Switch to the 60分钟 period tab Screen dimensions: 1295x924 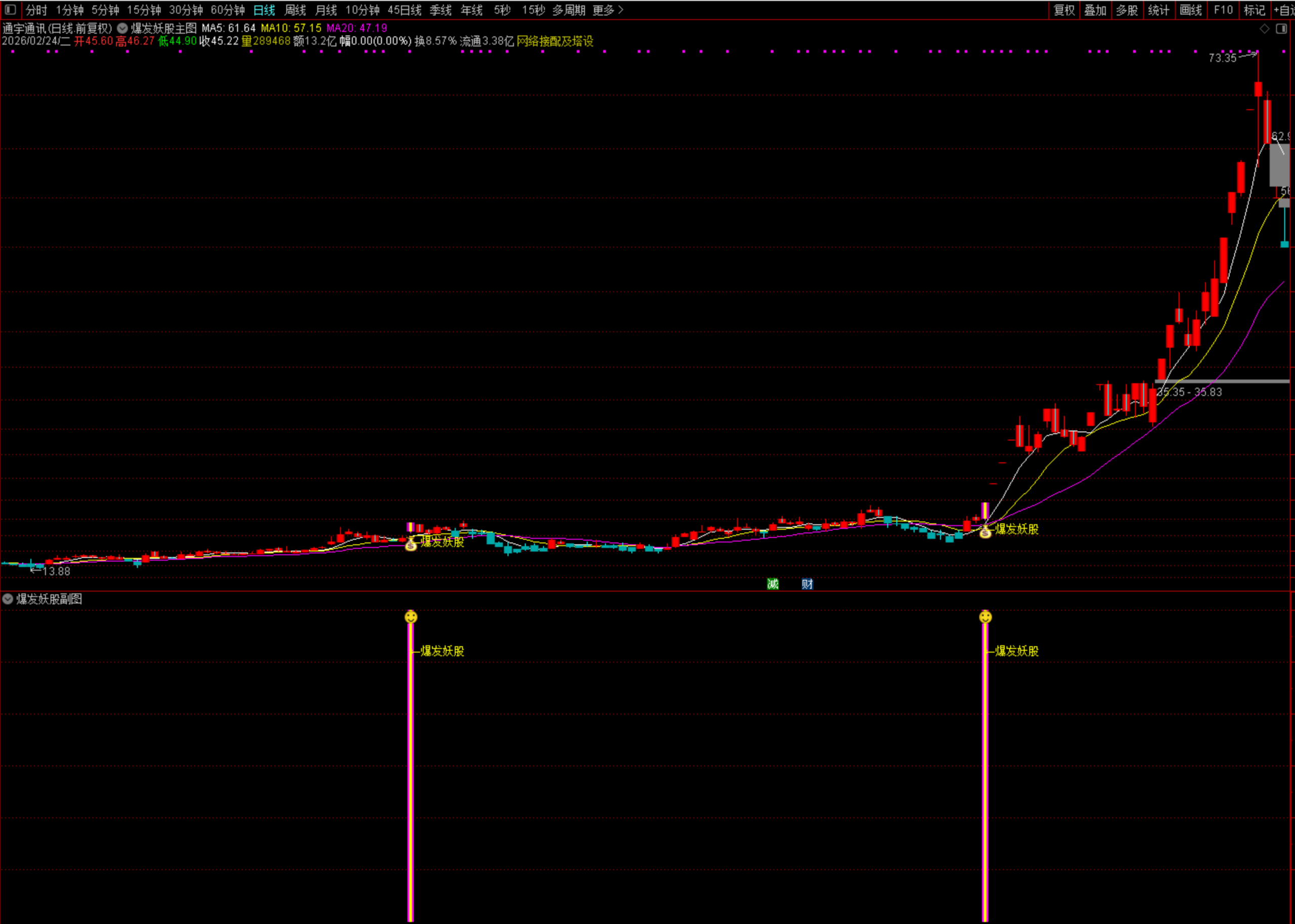(x=228, y=10)
